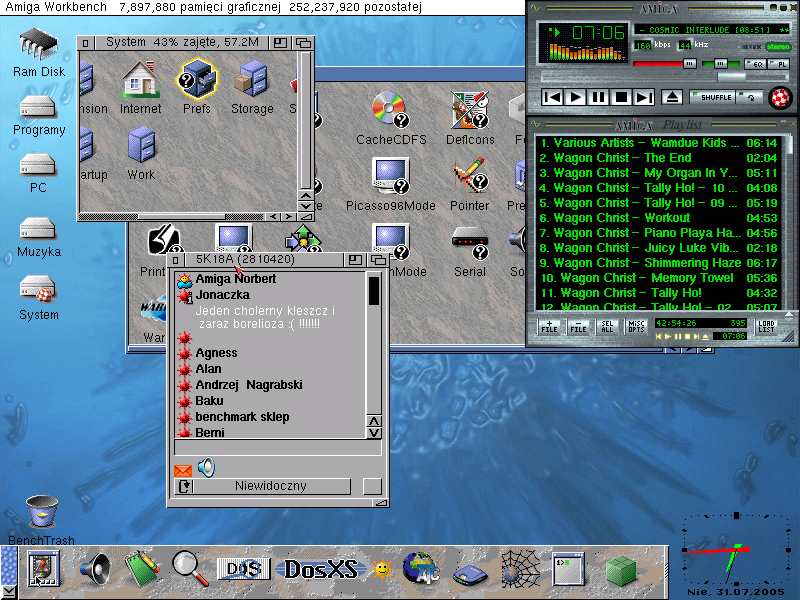The width and height of the screenshot is (800, 600).
Task: Pause playback in the player
Action: click(x=598, y=97)
